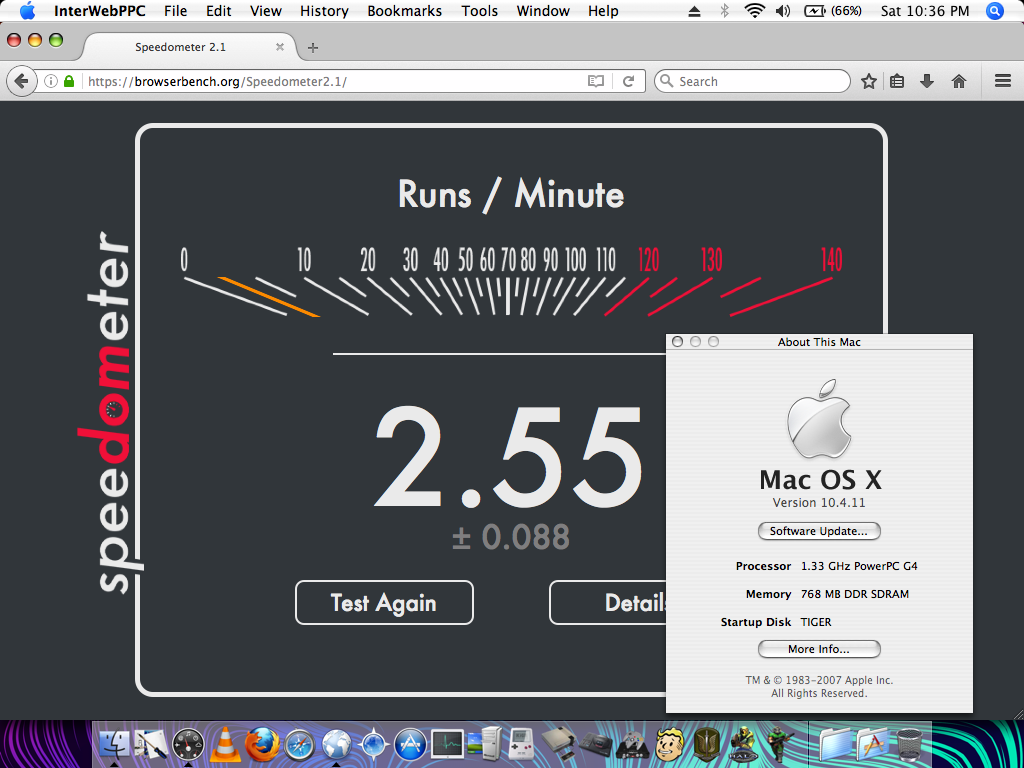Open the View menu
This screenshot has width=1024, height=768.
click(266, 11)
